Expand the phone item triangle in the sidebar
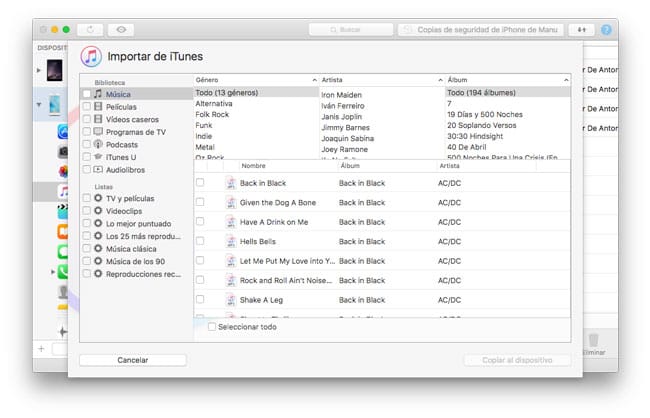650x418 pixels. click(53, 272)
